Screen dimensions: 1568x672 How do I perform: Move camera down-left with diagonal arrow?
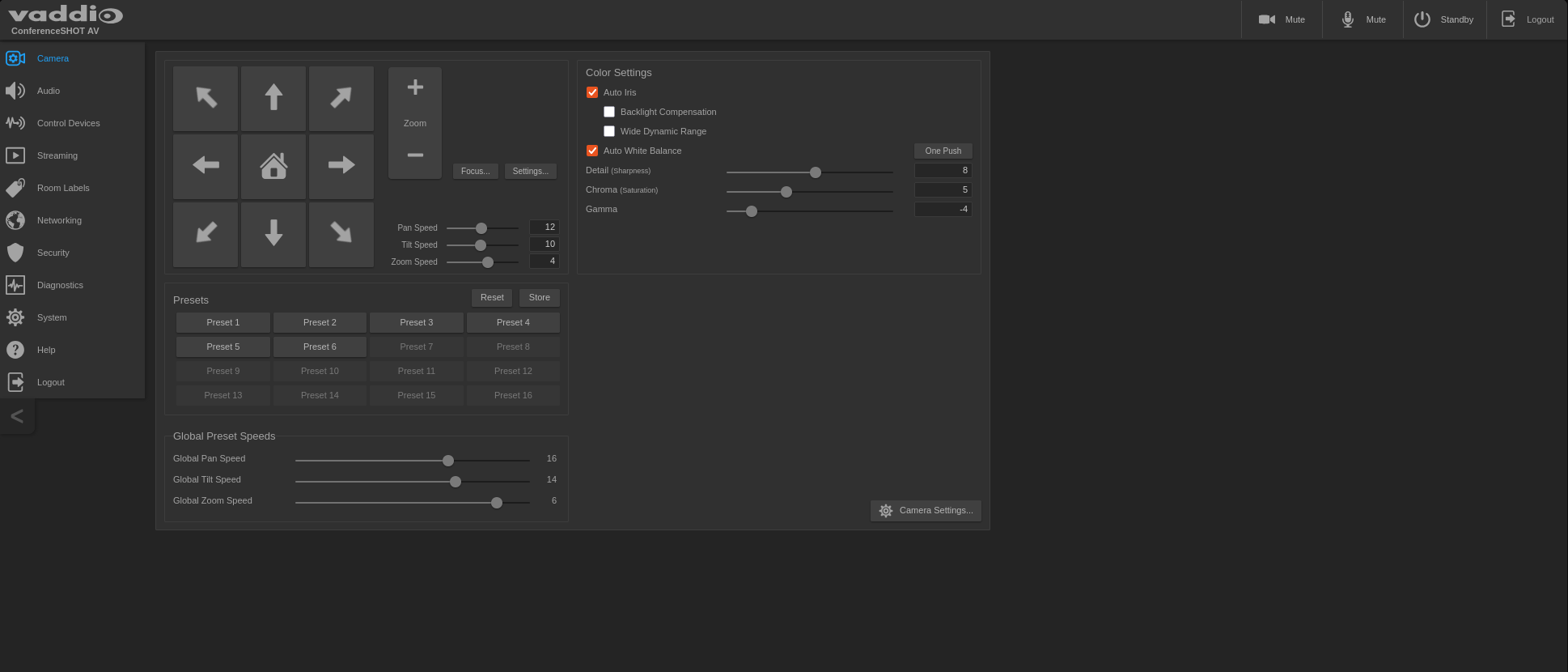pyautogui.click(x=206, y=235)
